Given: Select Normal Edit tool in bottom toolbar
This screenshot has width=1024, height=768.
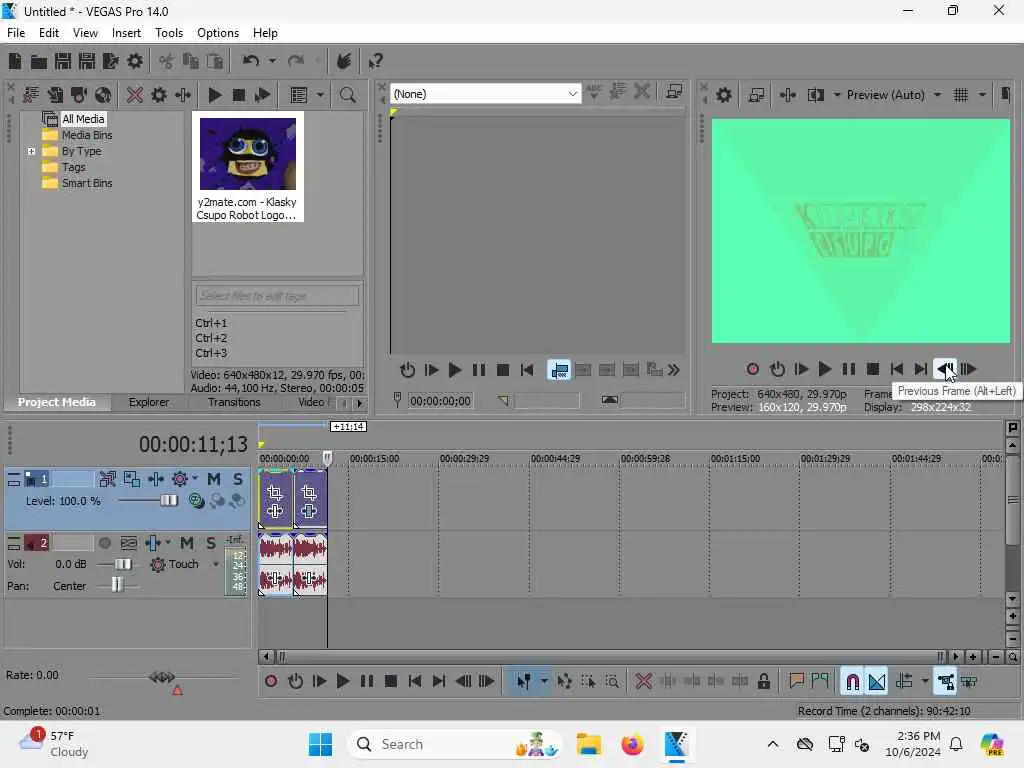Looking at the screenshot, I should (x=523, y=681).
